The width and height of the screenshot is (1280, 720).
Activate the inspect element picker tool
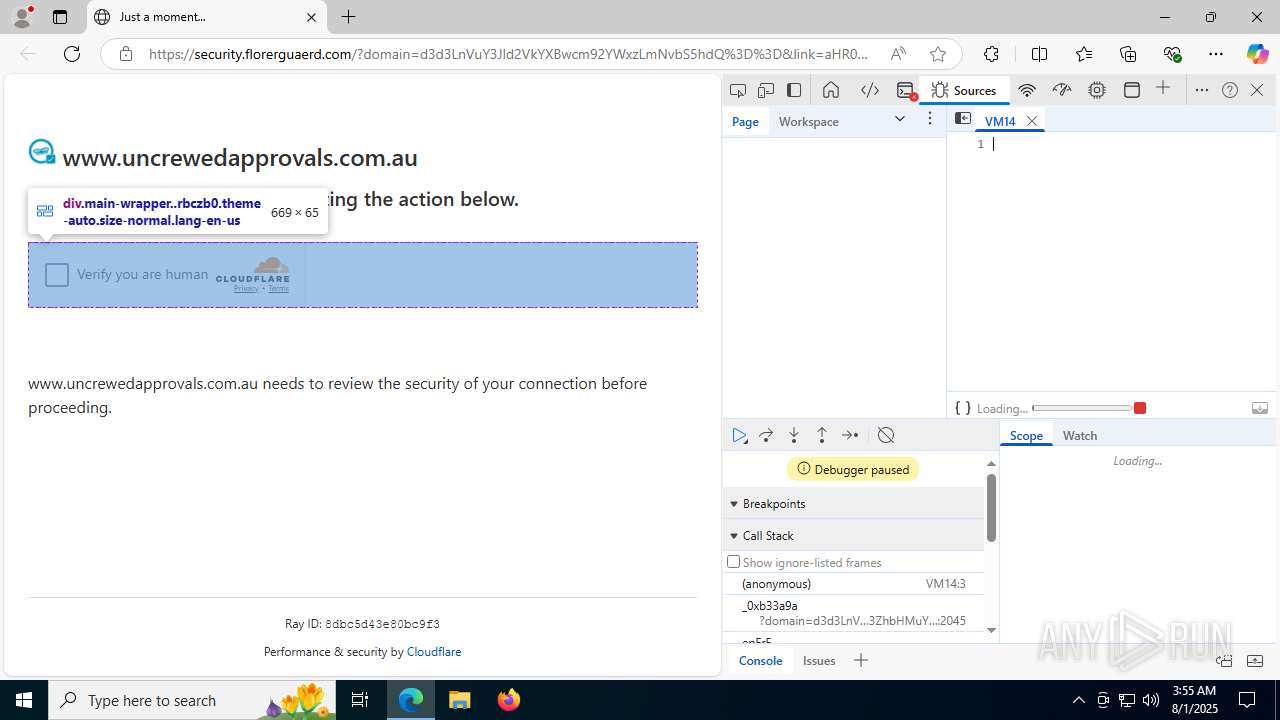point(738,90)
